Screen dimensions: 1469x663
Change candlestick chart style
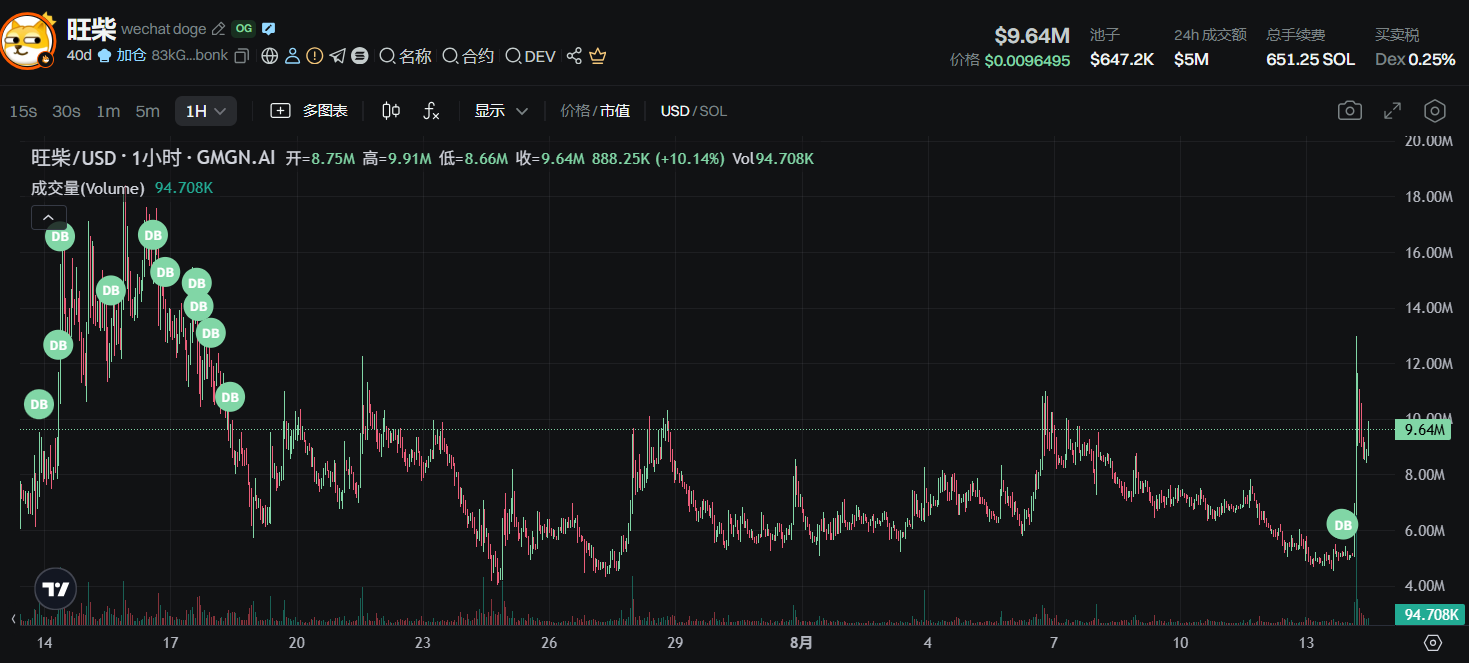pyautogui.click(x=391, y=111)
